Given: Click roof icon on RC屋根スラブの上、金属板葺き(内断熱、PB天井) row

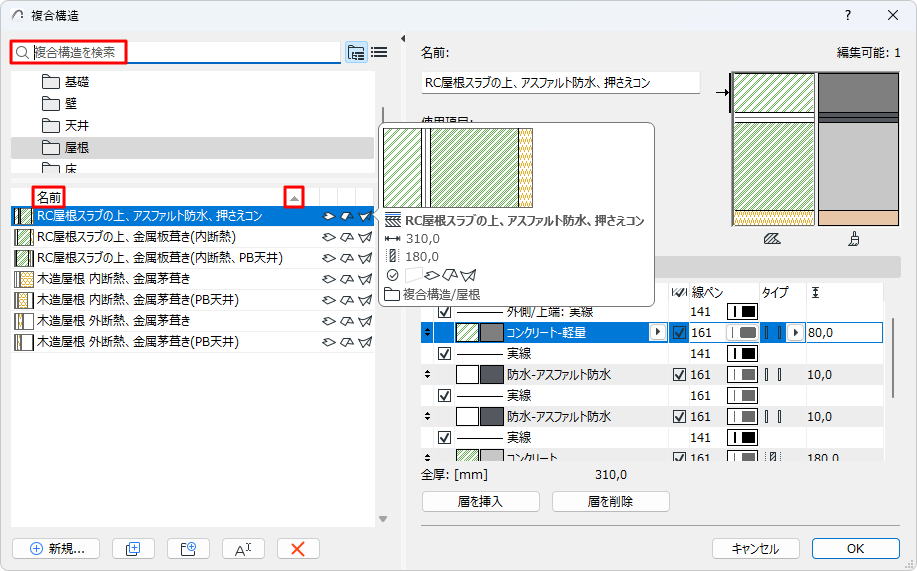Looking at the screenshot, I should tap(347, 258).
